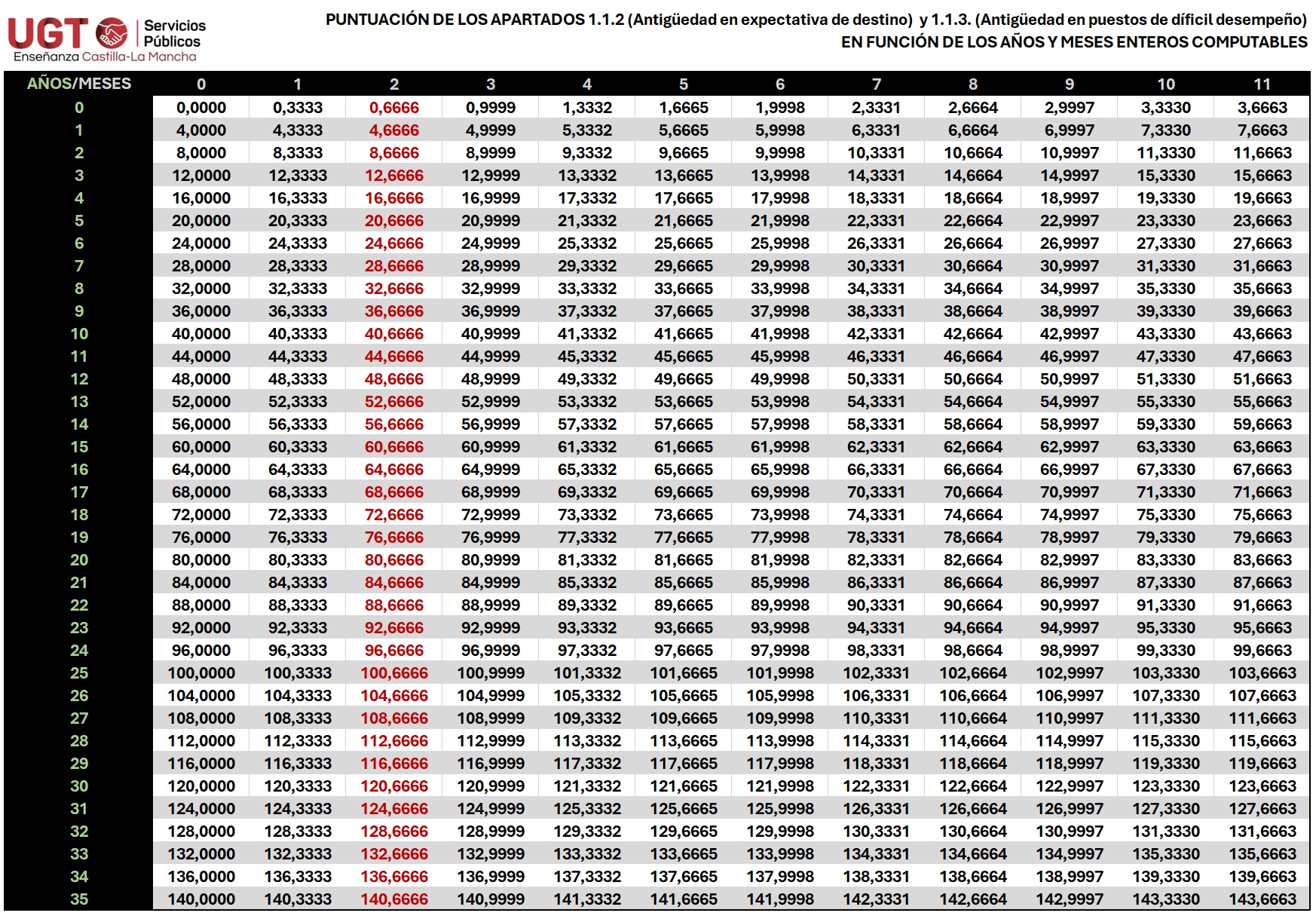
Task: Select the red cell with value 0,6666
Action: [393, 108]
